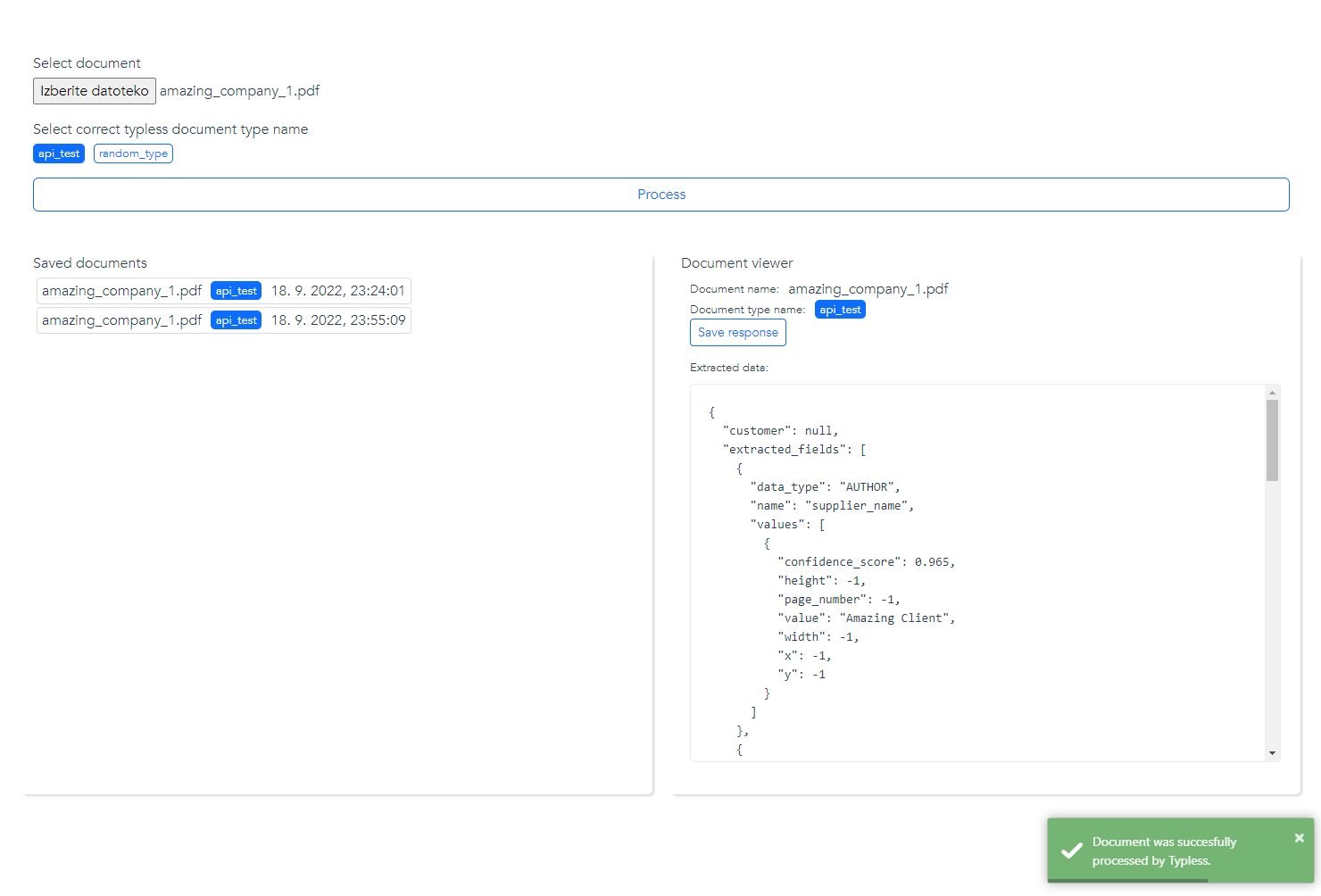Click the api_test badge in Document viewer header

click(x=840, y=309)
